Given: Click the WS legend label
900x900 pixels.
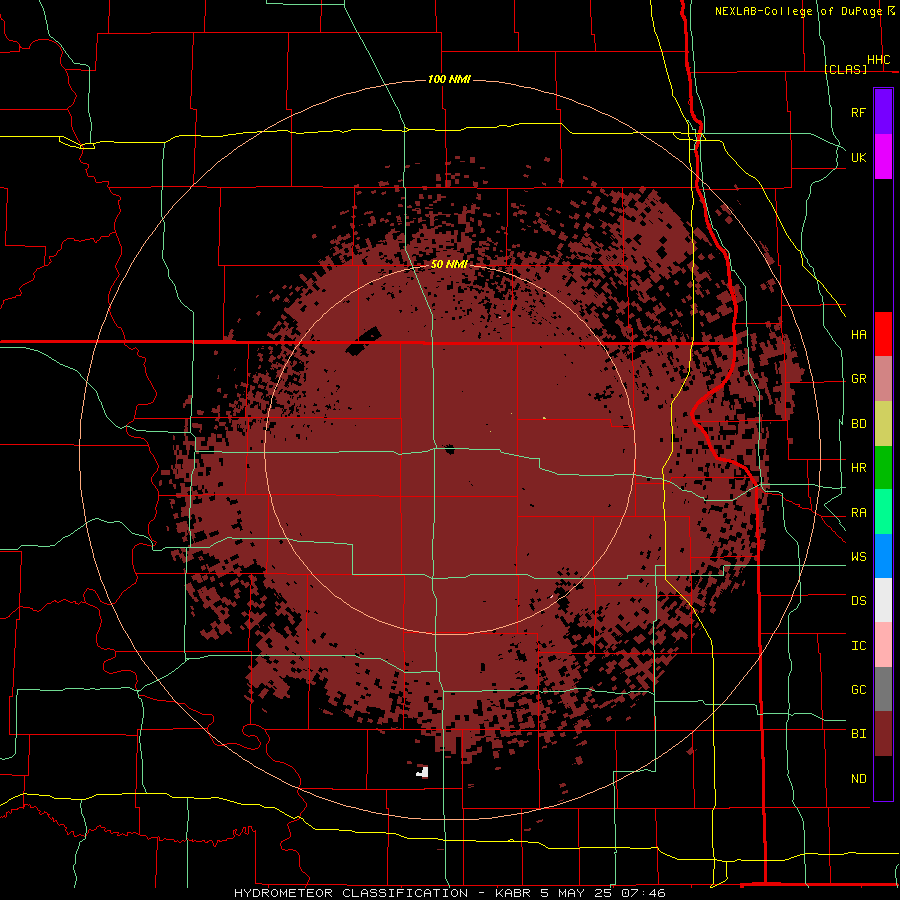Looking at the screenshot, I should pyautogui.click(x=858, y=557).
